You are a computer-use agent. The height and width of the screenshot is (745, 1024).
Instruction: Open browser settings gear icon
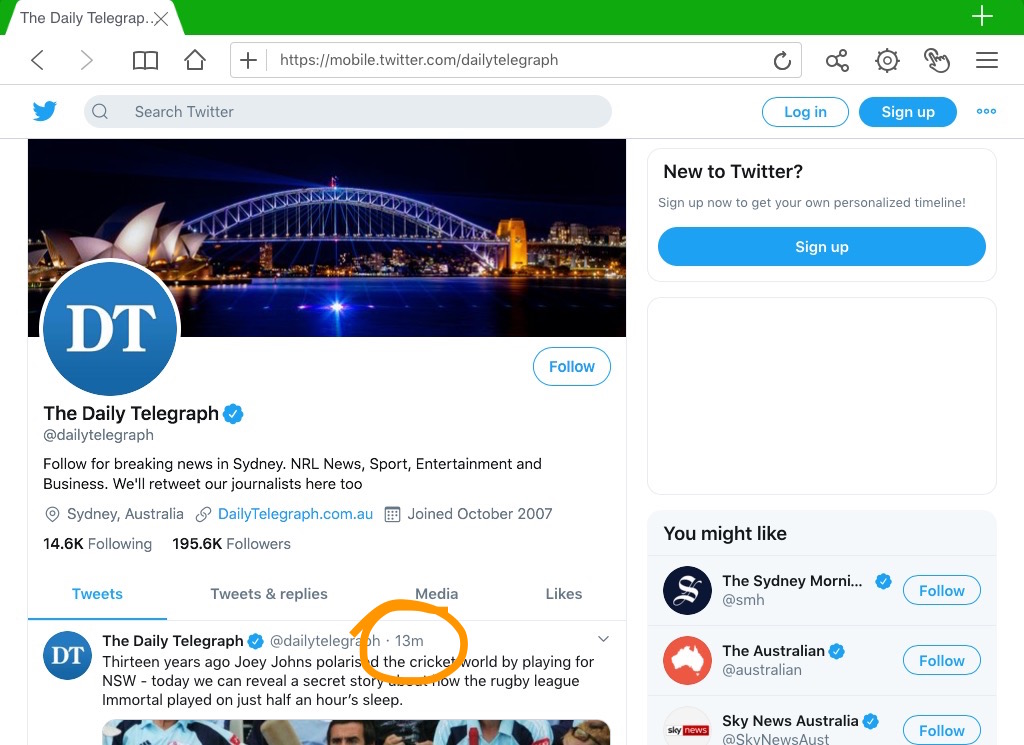(887, 61)
